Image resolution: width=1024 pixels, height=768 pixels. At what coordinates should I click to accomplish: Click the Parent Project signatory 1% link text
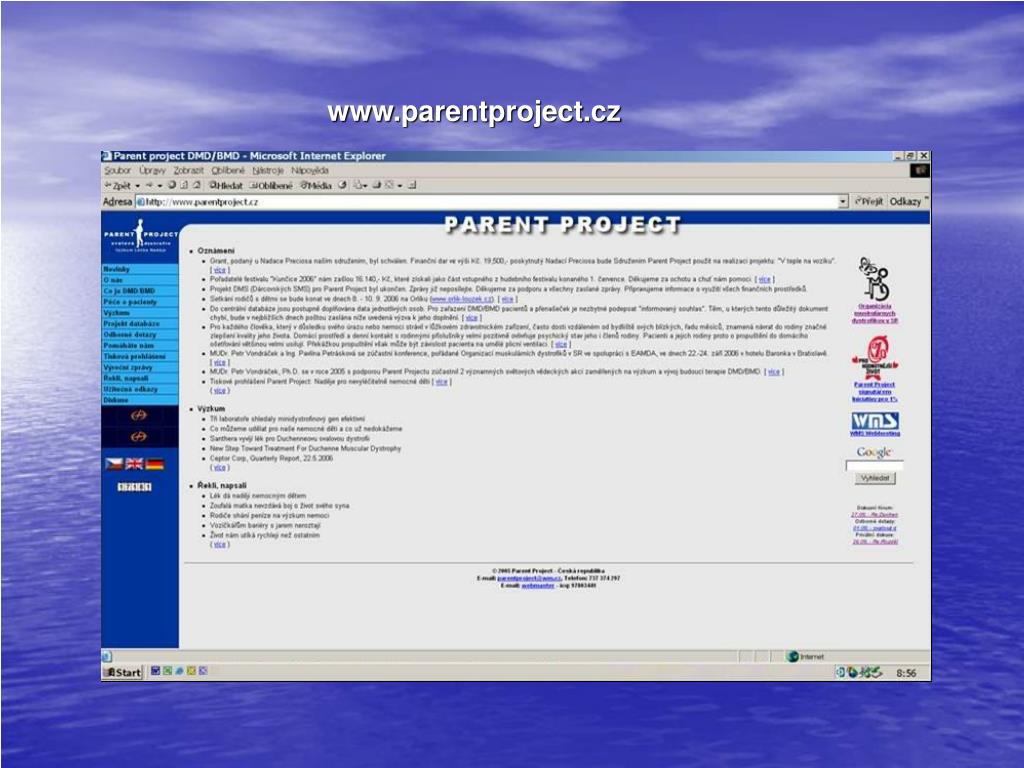(874, 392)
